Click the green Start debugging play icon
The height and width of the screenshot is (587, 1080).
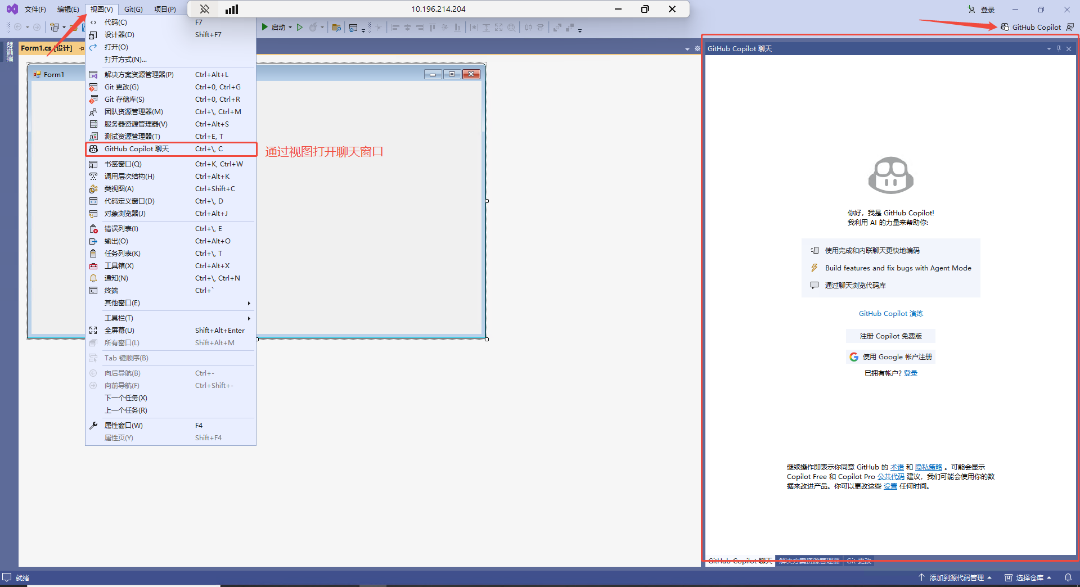point(264,27)
